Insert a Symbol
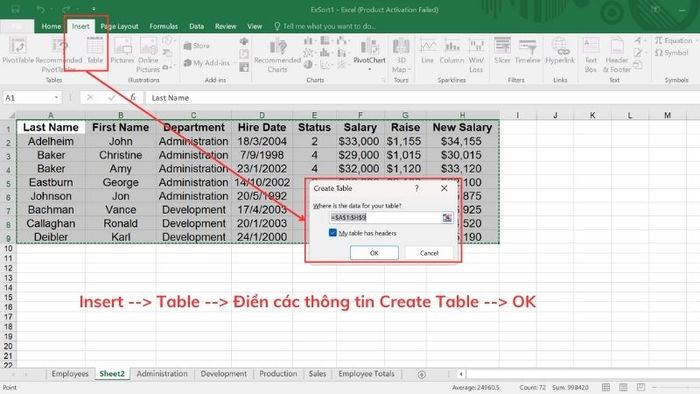 pos(671,53)
